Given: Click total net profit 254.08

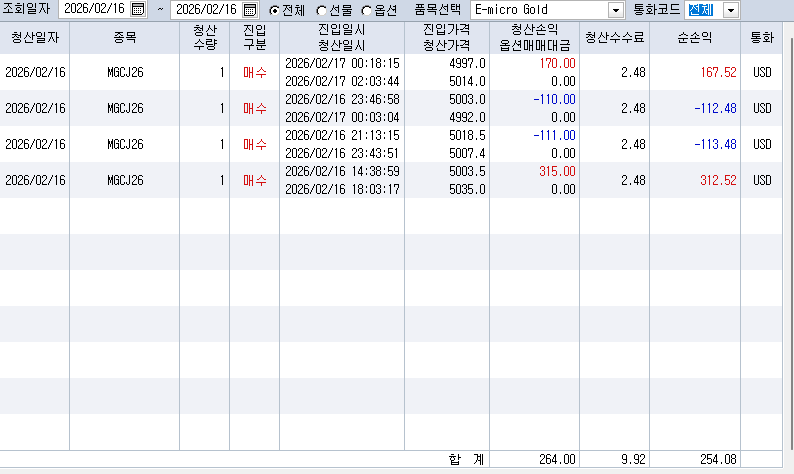Looking at the screenshot, I should tap(718, 459).
